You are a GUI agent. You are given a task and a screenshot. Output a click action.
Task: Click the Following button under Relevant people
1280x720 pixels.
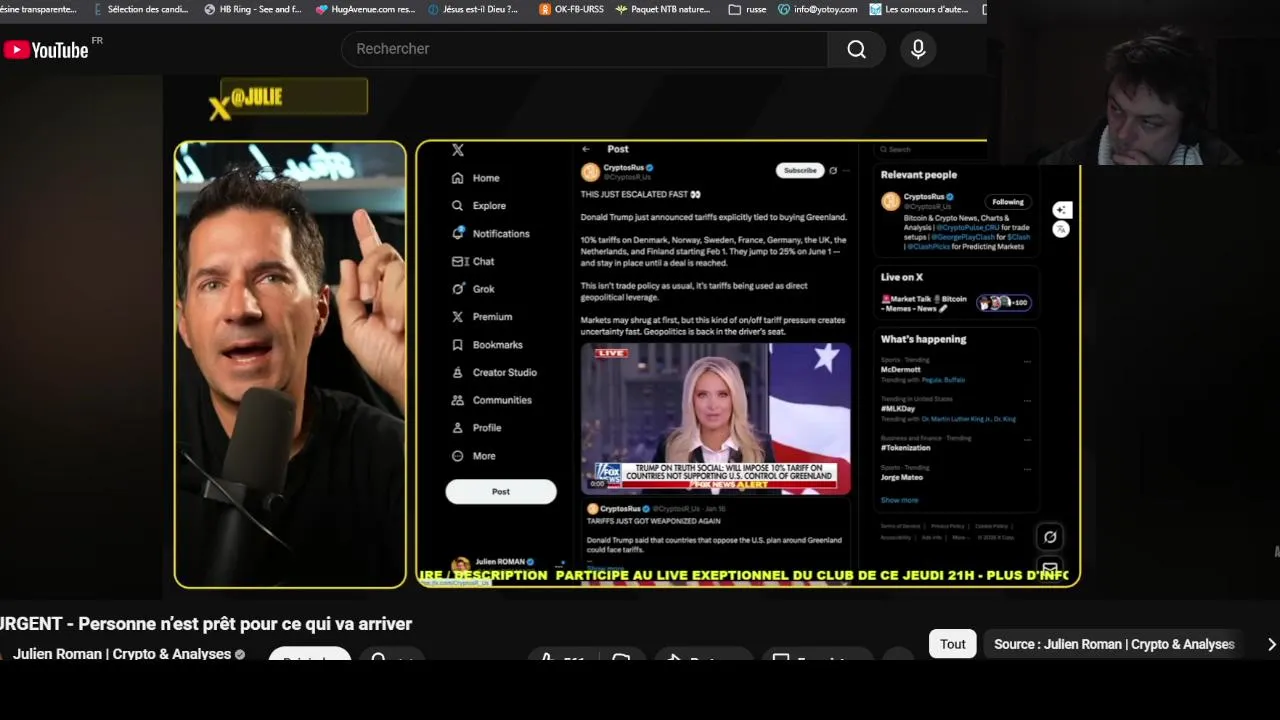coord(1007,202)
